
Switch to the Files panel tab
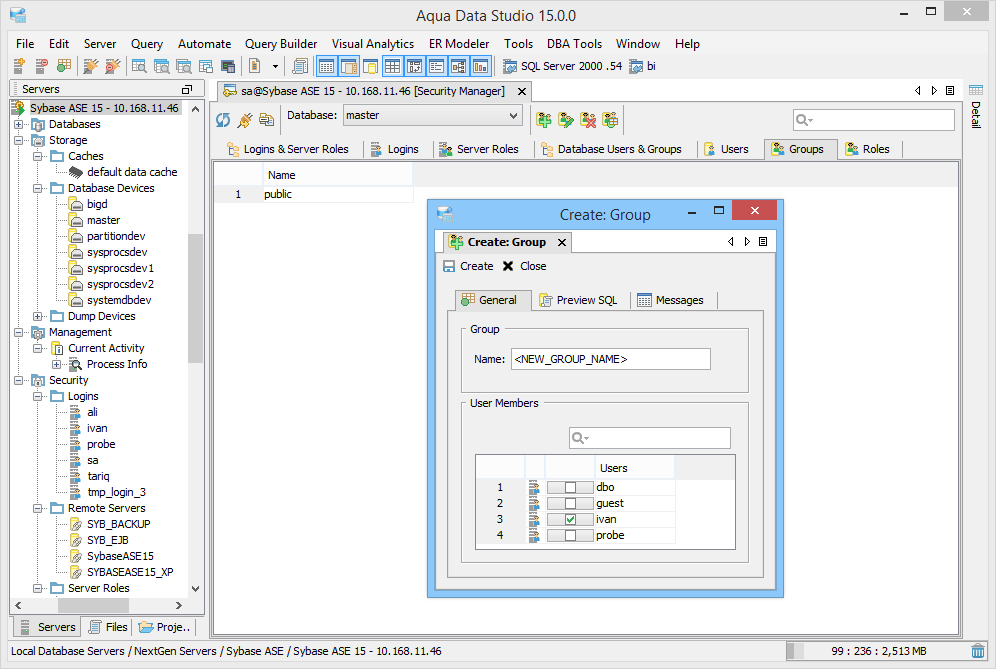(x=108, y=627)
